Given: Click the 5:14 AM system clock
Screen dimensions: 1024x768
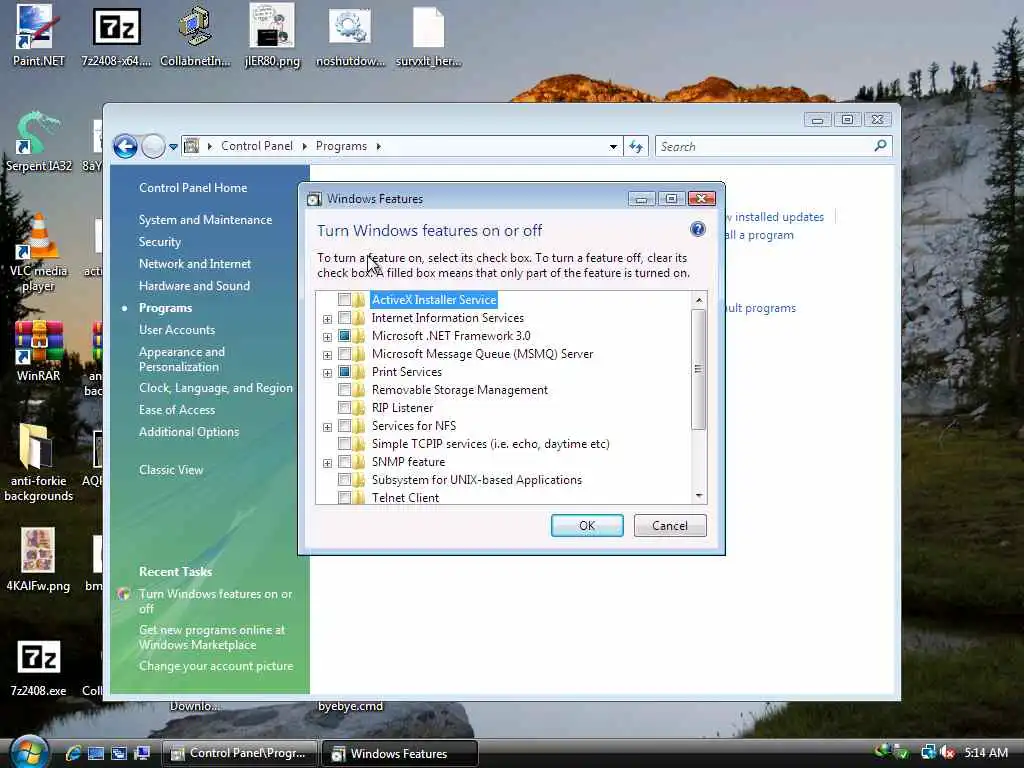Looking at the screenshot, I should tap(985, 753).
